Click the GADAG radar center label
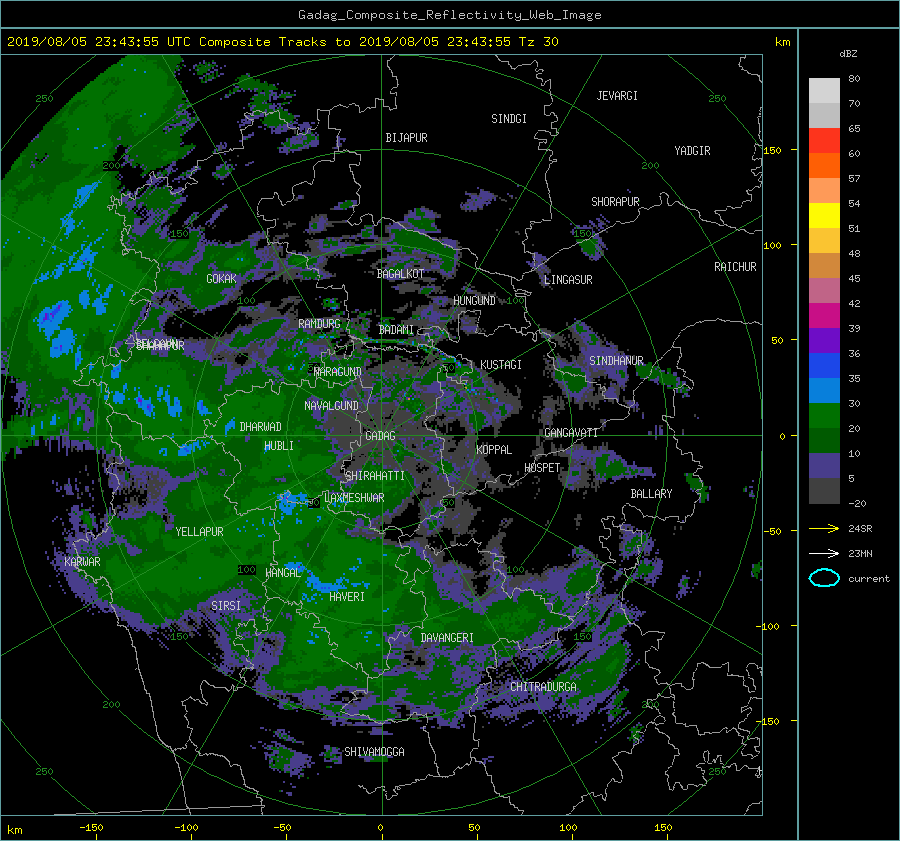Image resolution: width=900 pixels, height=841 pixels. tap(380, 436)
